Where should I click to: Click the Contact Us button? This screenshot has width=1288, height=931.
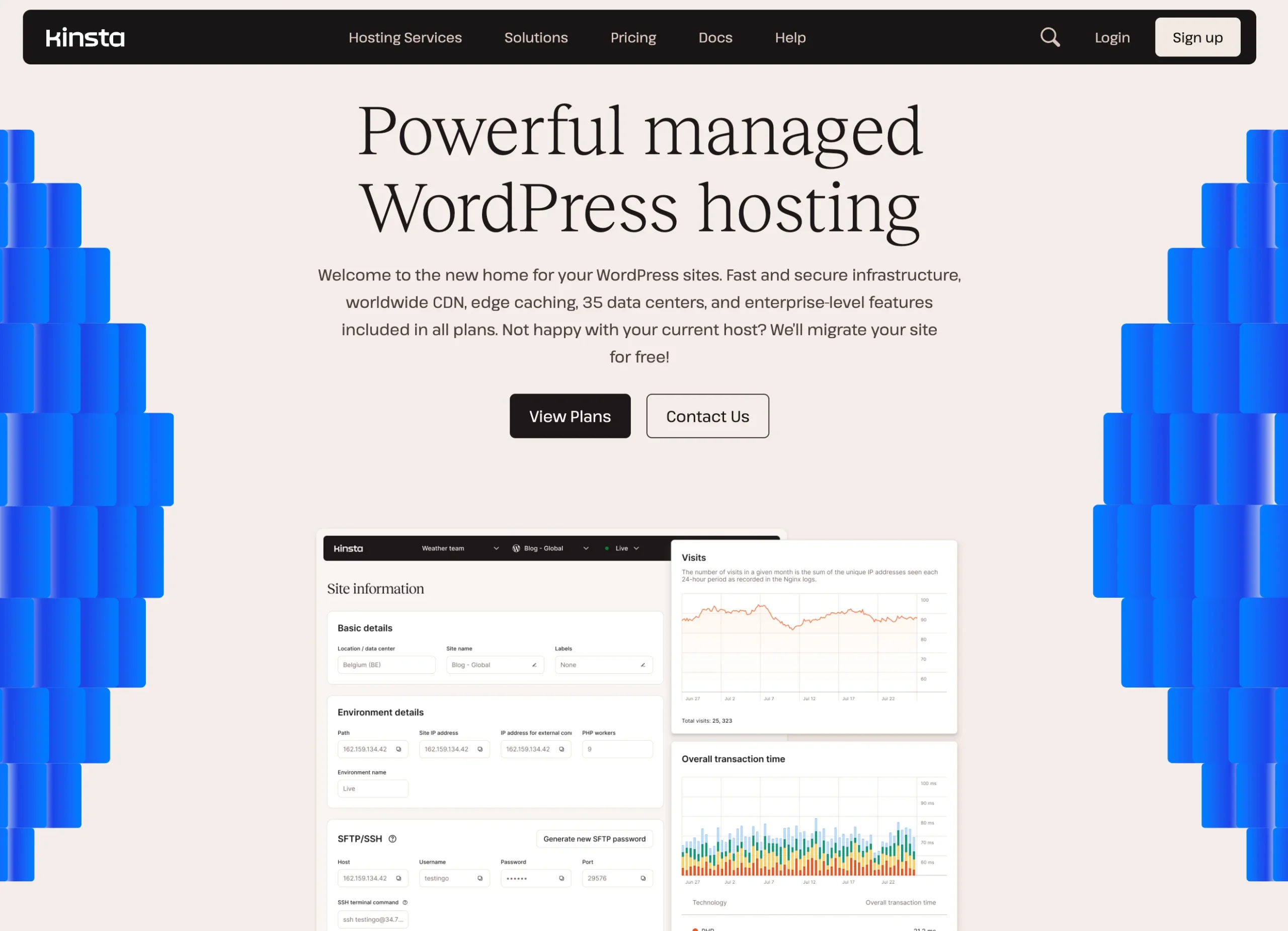coord(707,416)
